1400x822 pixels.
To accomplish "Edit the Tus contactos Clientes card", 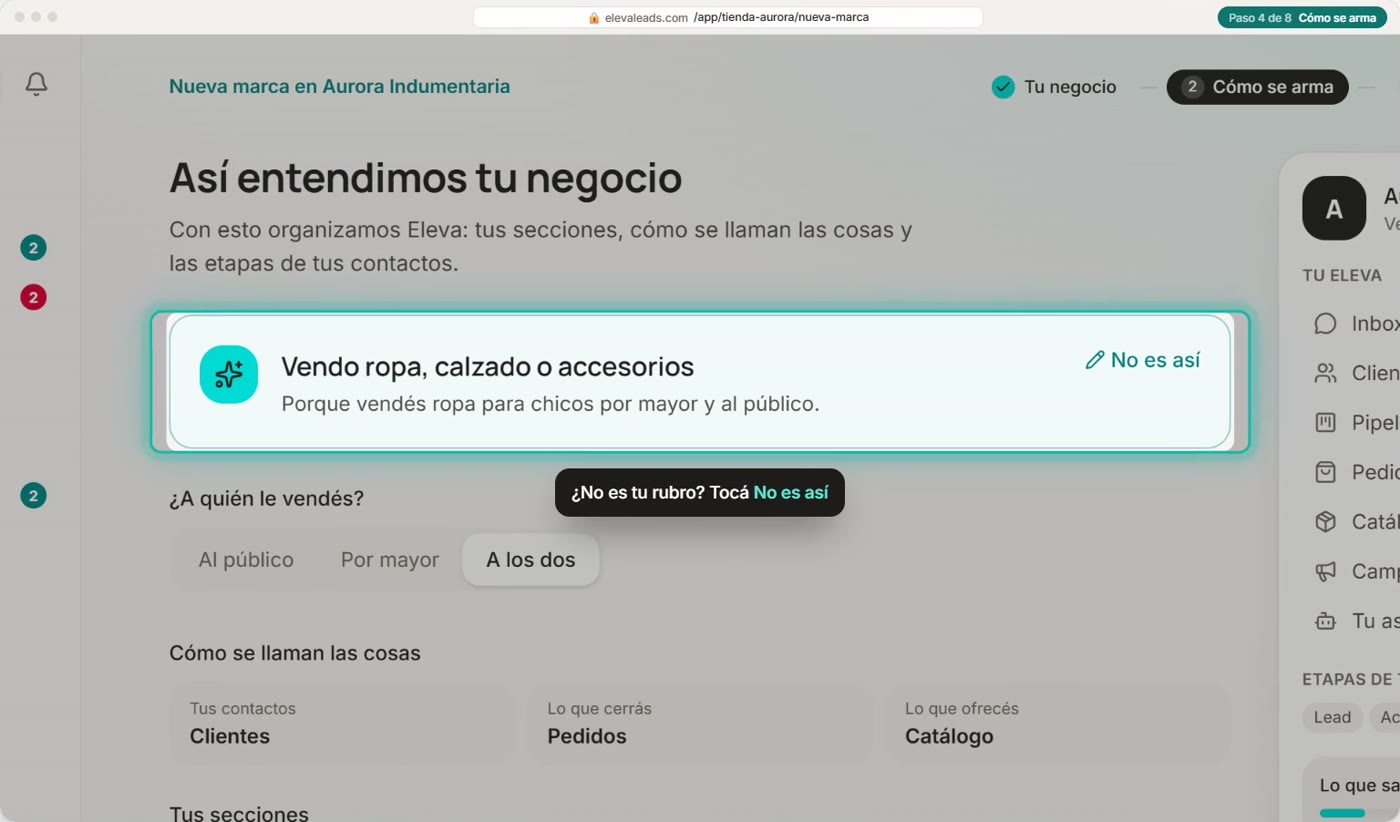I will pos(342,723).
